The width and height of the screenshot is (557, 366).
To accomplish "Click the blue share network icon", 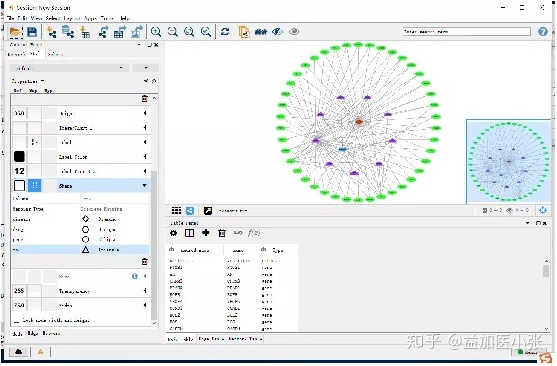I will coord(190,211).
